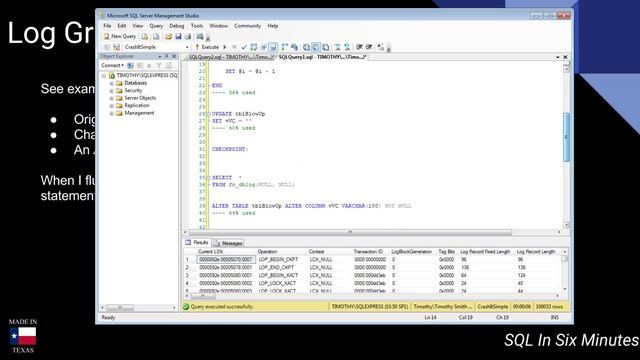Close the Object Explorer panel
The height and width of the screenshot is (360, 640).
[x=174, y=56]
